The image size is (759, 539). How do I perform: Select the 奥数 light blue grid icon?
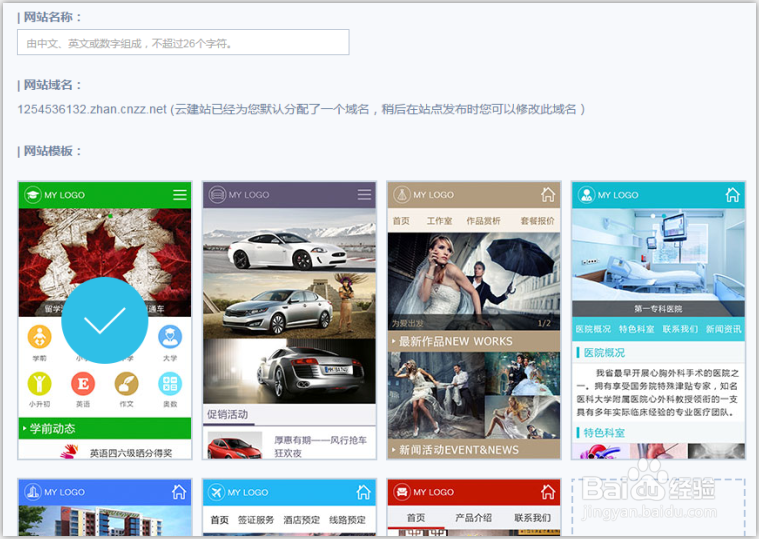pyautogui.click(x=170, y=384)
